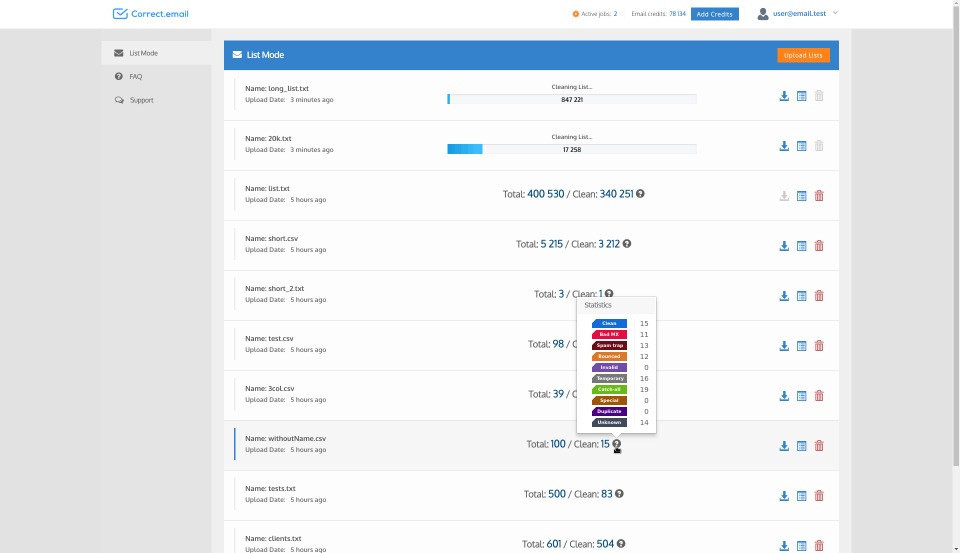Screen dimensions: 960x553
Task: Delete the short_2.txt list
Action: tap(819, 296)
